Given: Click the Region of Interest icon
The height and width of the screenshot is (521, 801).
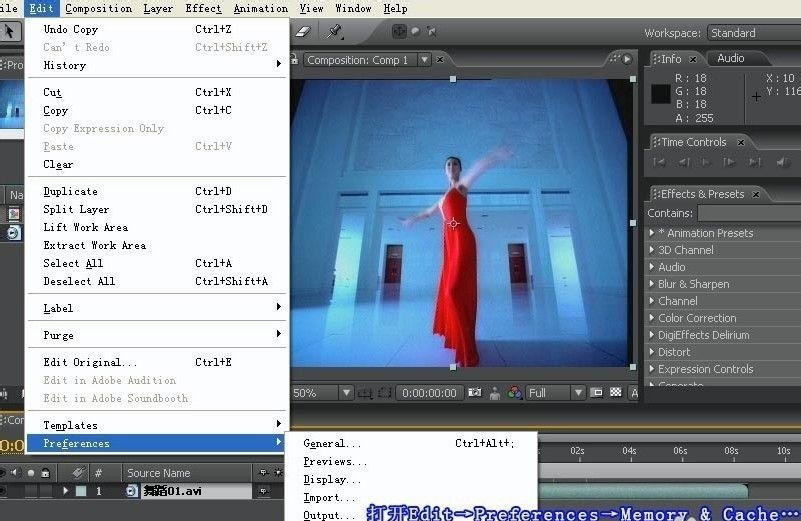Looking at the screenshot, I should click(596, 393).
